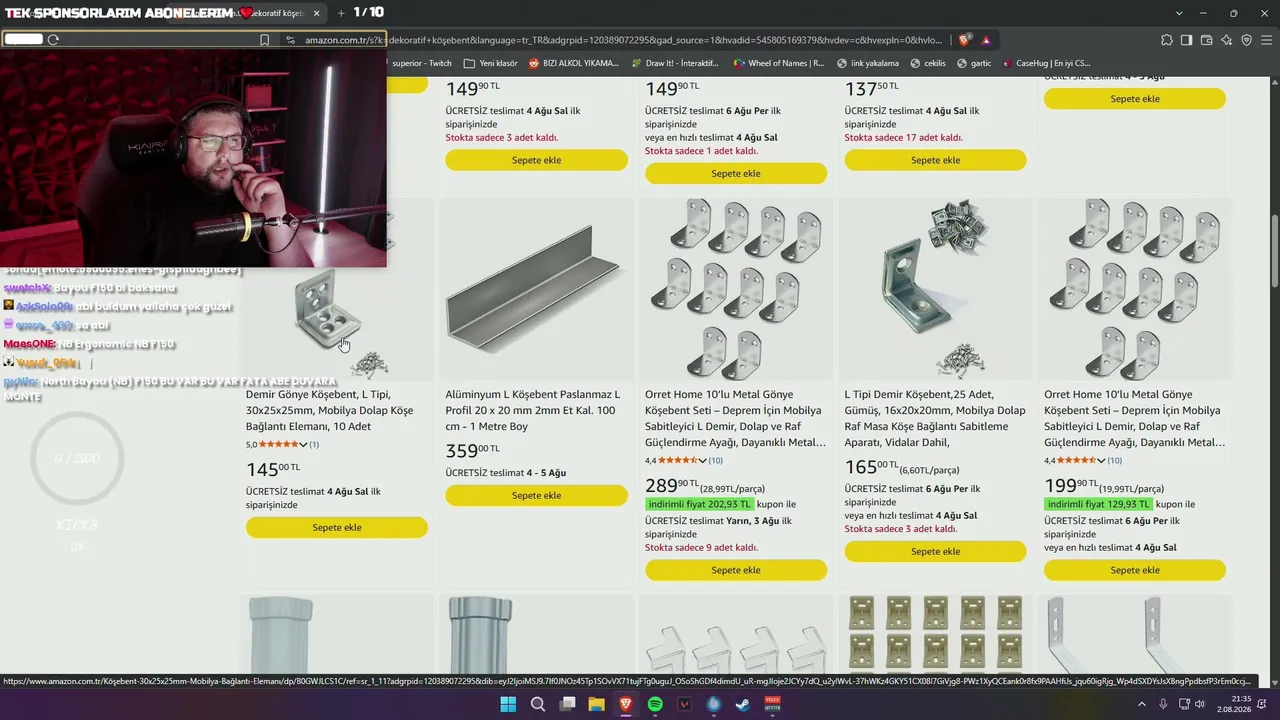Click Sepete ekle under the 137,50 TL item
1280x720 pixels.
(x=935, y=160)
